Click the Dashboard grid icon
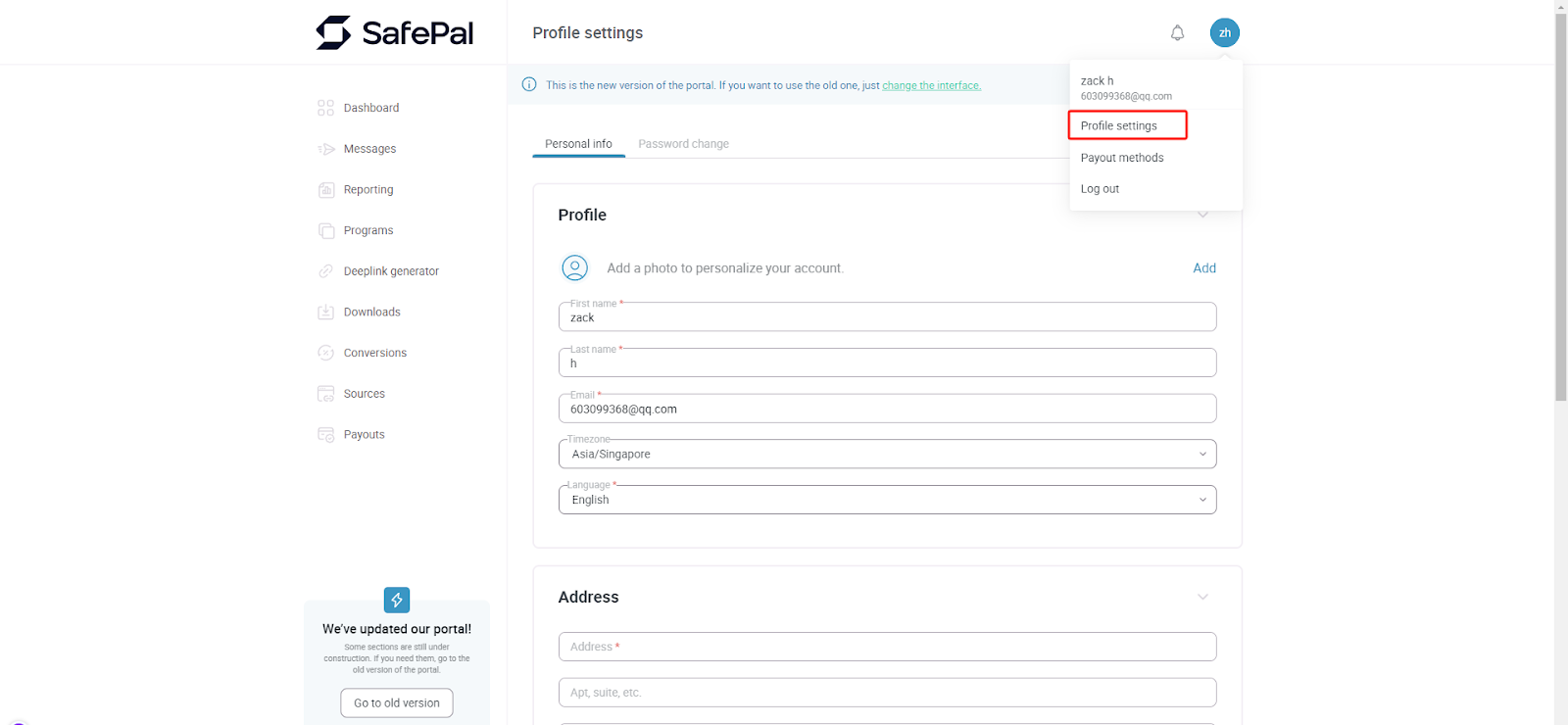The width and height of the screenshot is (1568, 725). pos(326,108)
